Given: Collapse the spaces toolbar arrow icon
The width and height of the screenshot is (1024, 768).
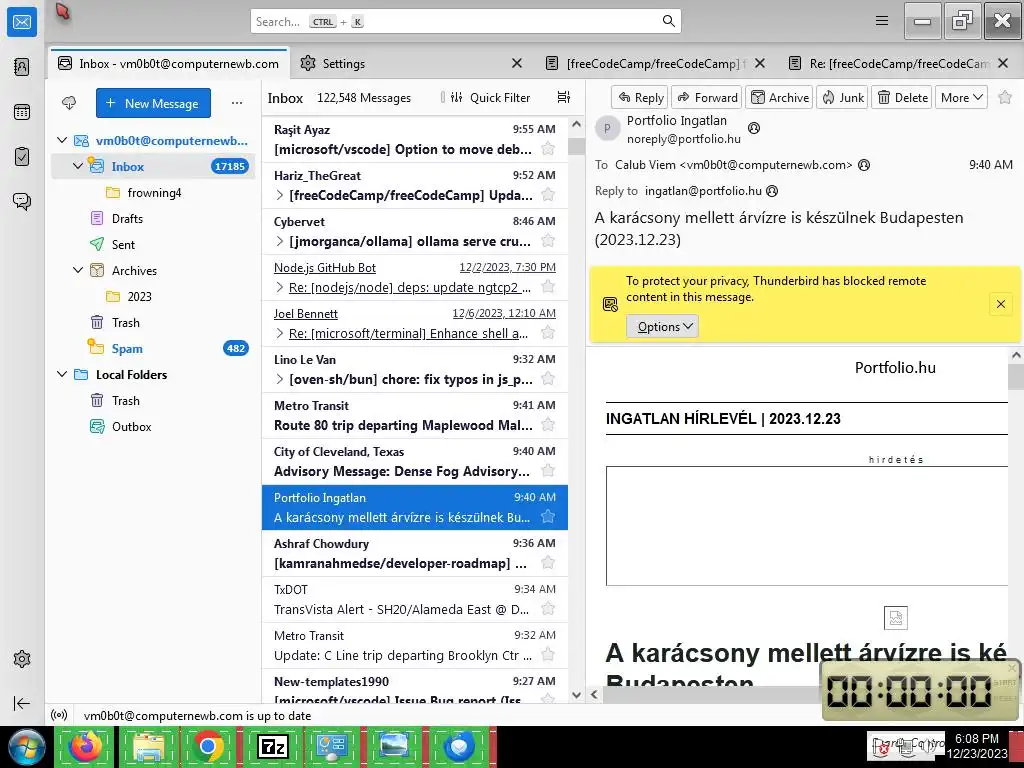Looking at the screenshot, I should (22, 703).
